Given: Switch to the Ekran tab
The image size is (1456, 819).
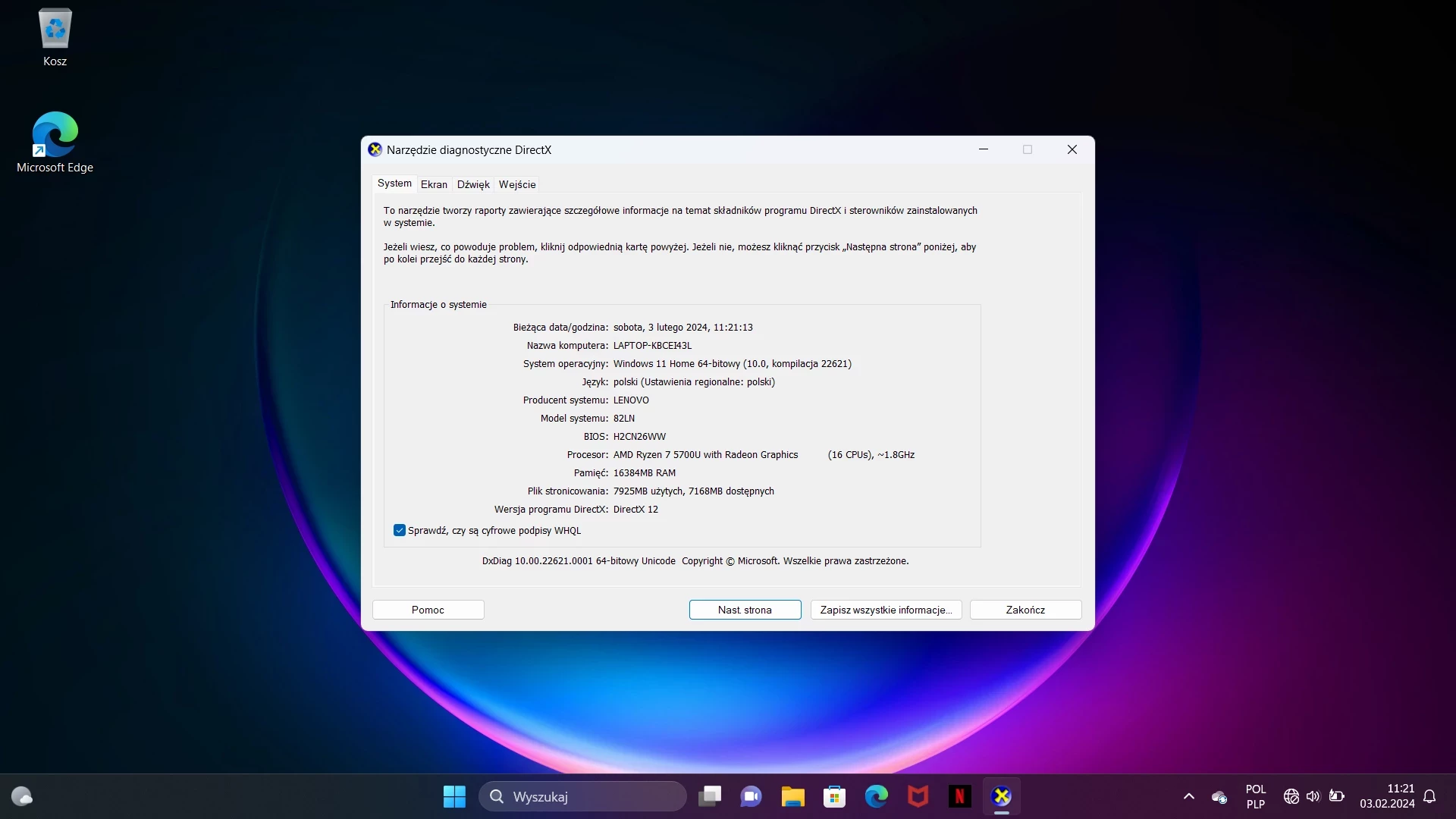Looking at the screenshot, I should (434, 184).
